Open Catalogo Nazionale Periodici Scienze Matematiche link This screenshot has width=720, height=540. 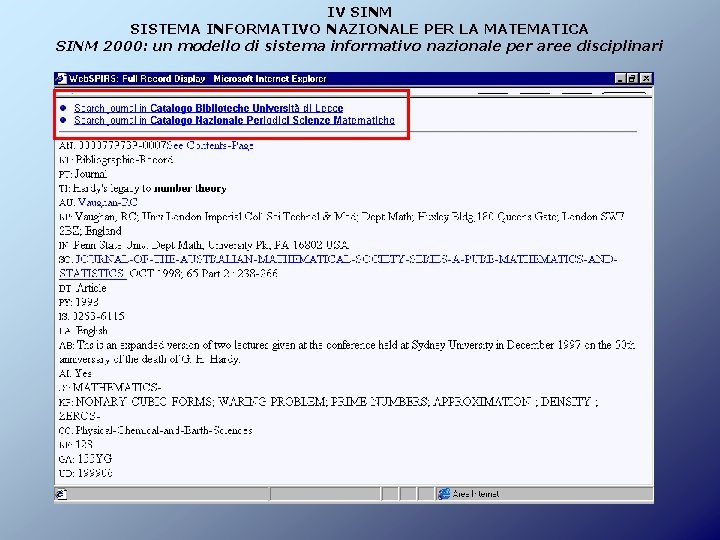[x=234, y=120]
